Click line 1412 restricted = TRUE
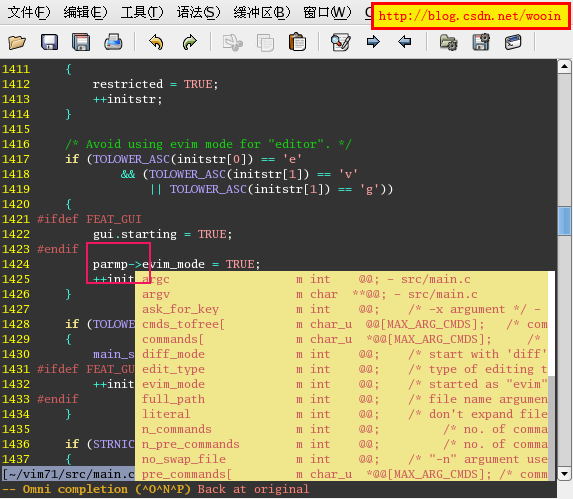573x499 pixels. 155,84
